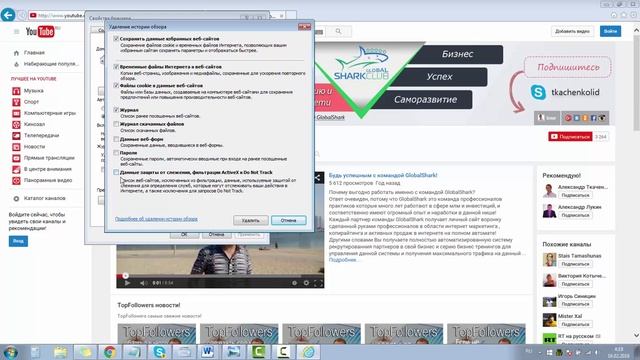This screenshot has width=640, height=360.
Task: Open Компьютерные игры category
Action: point(44,113)
